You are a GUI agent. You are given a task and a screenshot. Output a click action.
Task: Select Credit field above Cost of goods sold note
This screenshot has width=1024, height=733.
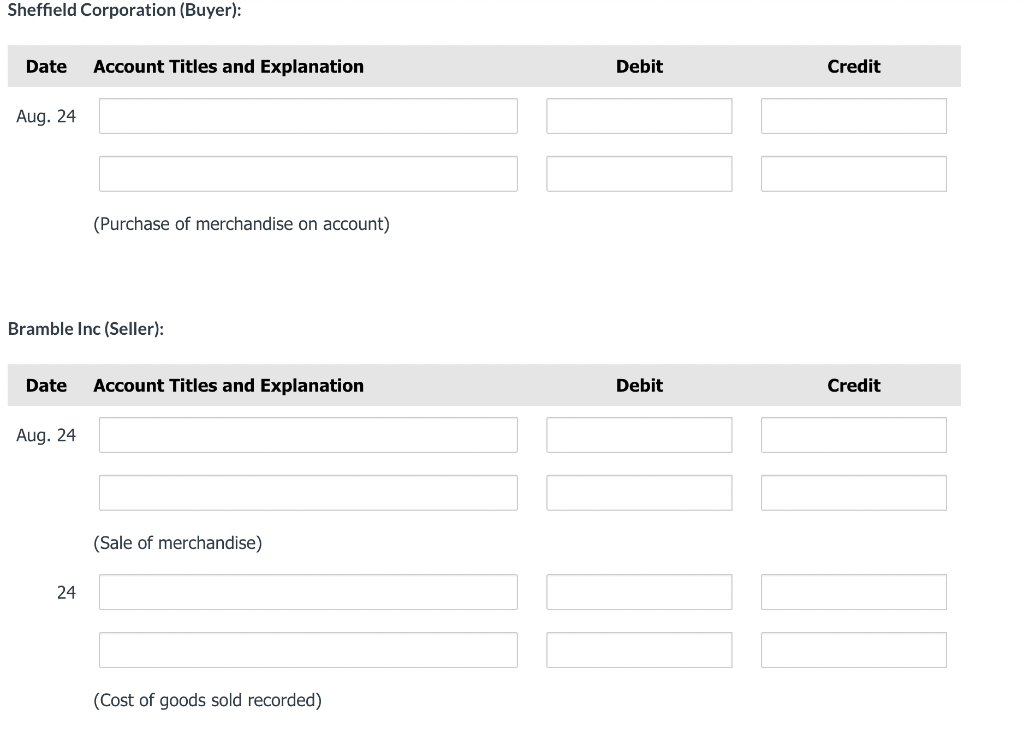click(853, 650)
